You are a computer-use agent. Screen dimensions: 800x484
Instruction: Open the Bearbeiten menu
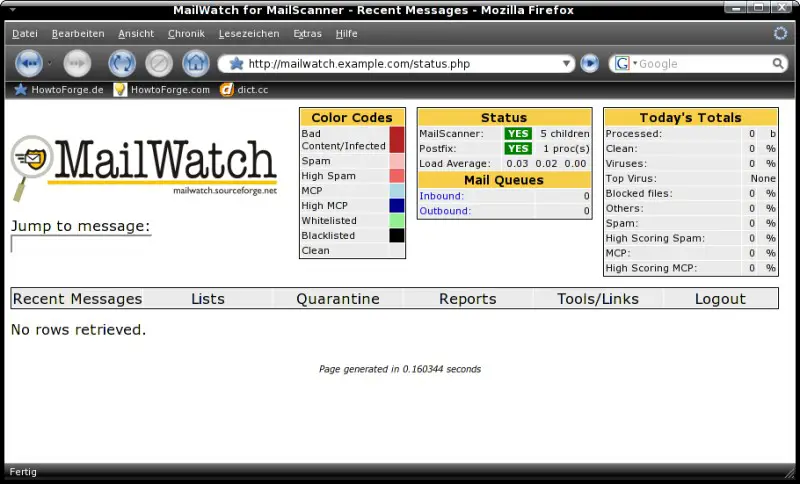click(78, 34)
